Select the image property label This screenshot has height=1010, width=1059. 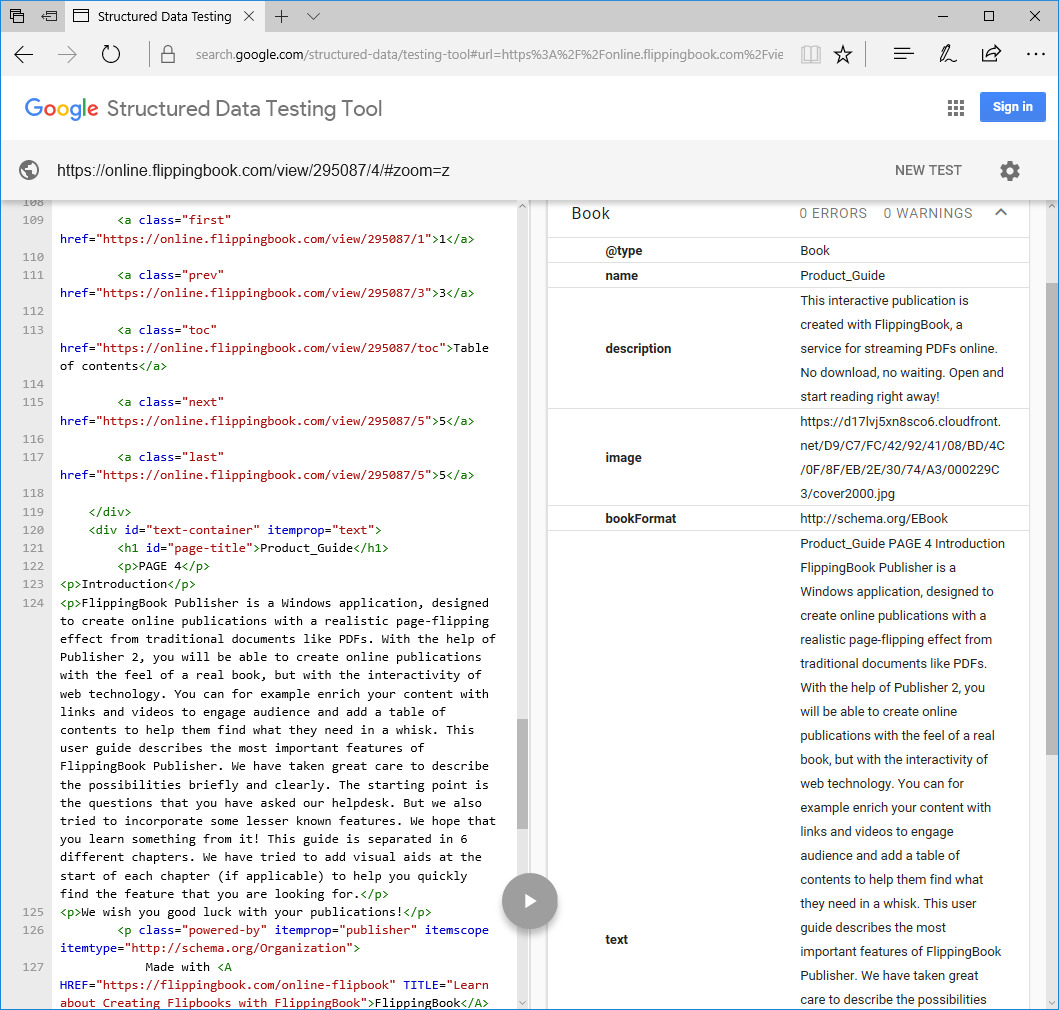coord(623,457)
